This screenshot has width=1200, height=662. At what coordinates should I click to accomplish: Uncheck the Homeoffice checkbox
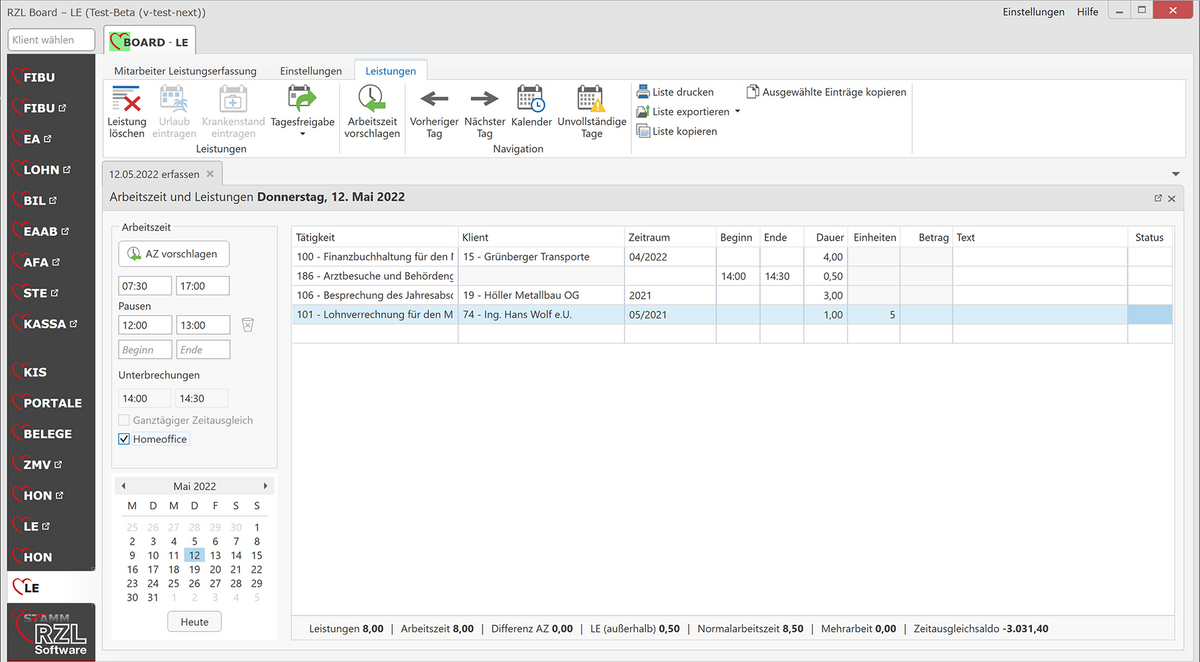pos(124,439)
